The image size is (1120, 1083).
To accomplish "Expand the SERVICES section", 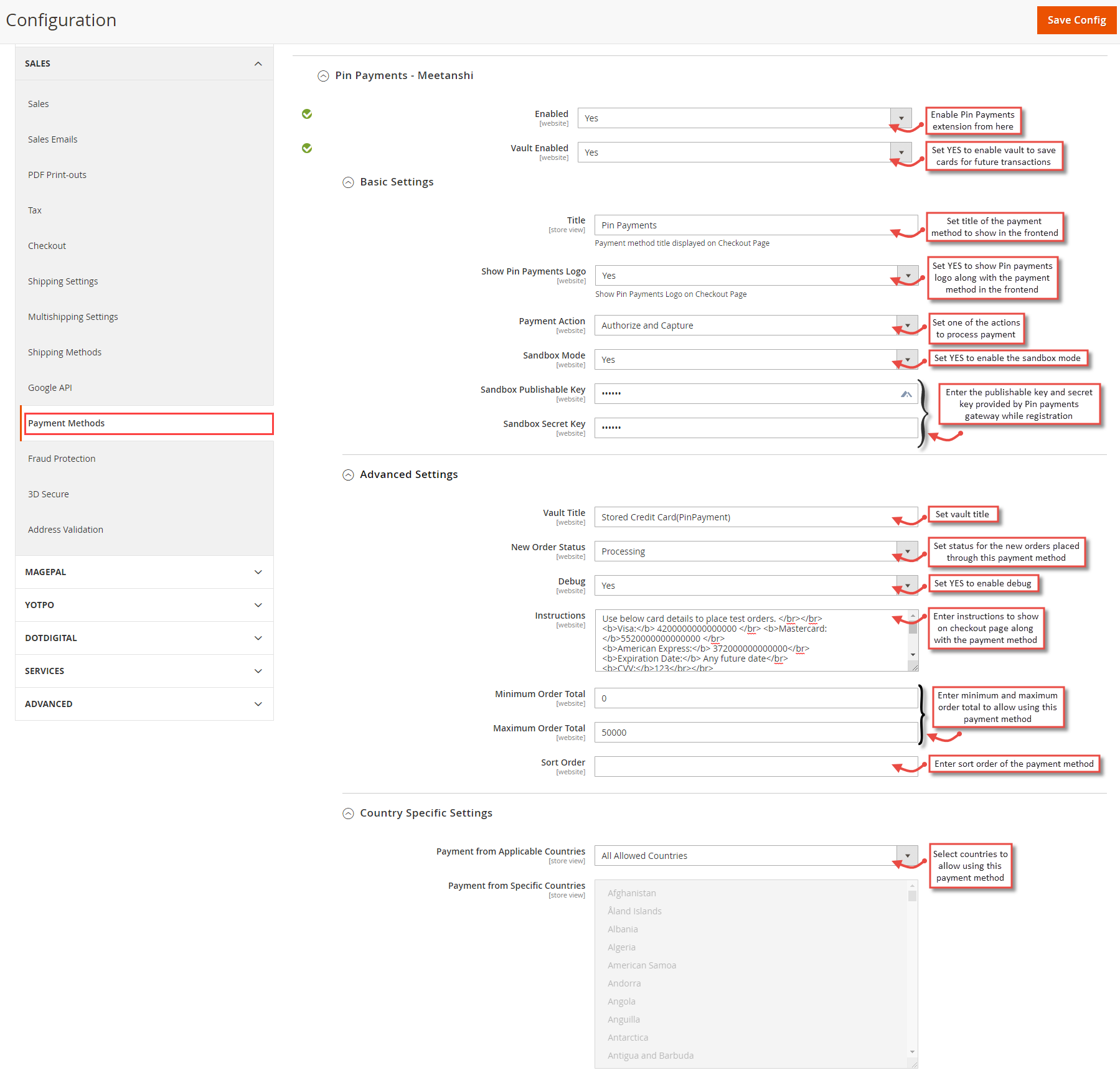I will [x=144, y=671].
